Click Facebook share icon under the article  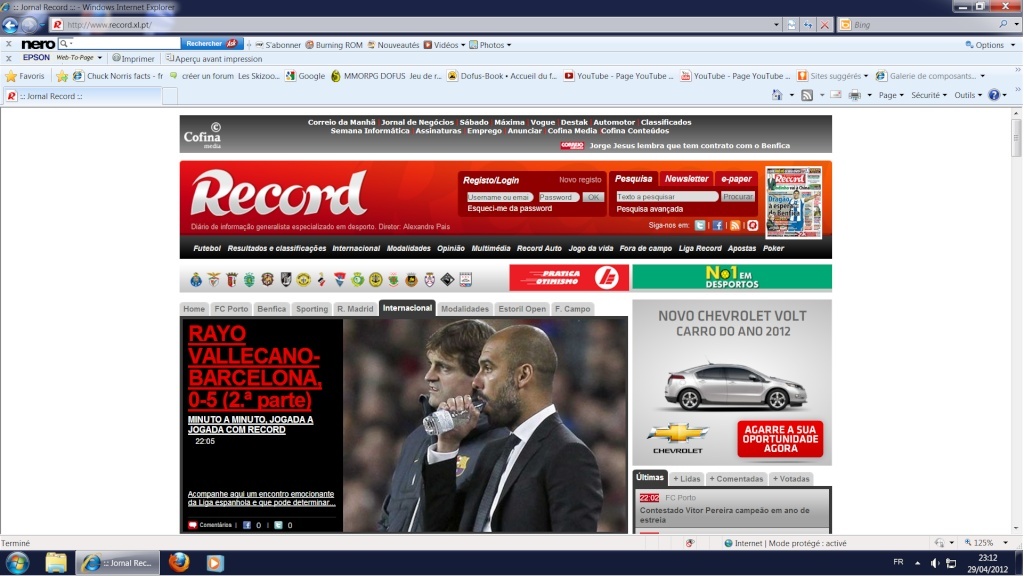tap(247, 524)
